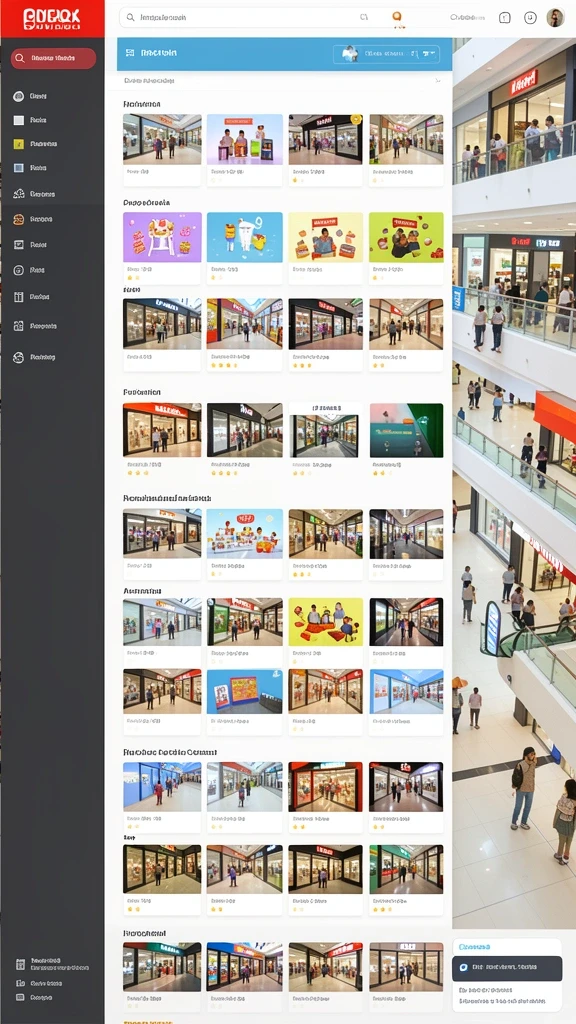Click the red pill search button in the dark sidebar

click(x=53, y=58)
